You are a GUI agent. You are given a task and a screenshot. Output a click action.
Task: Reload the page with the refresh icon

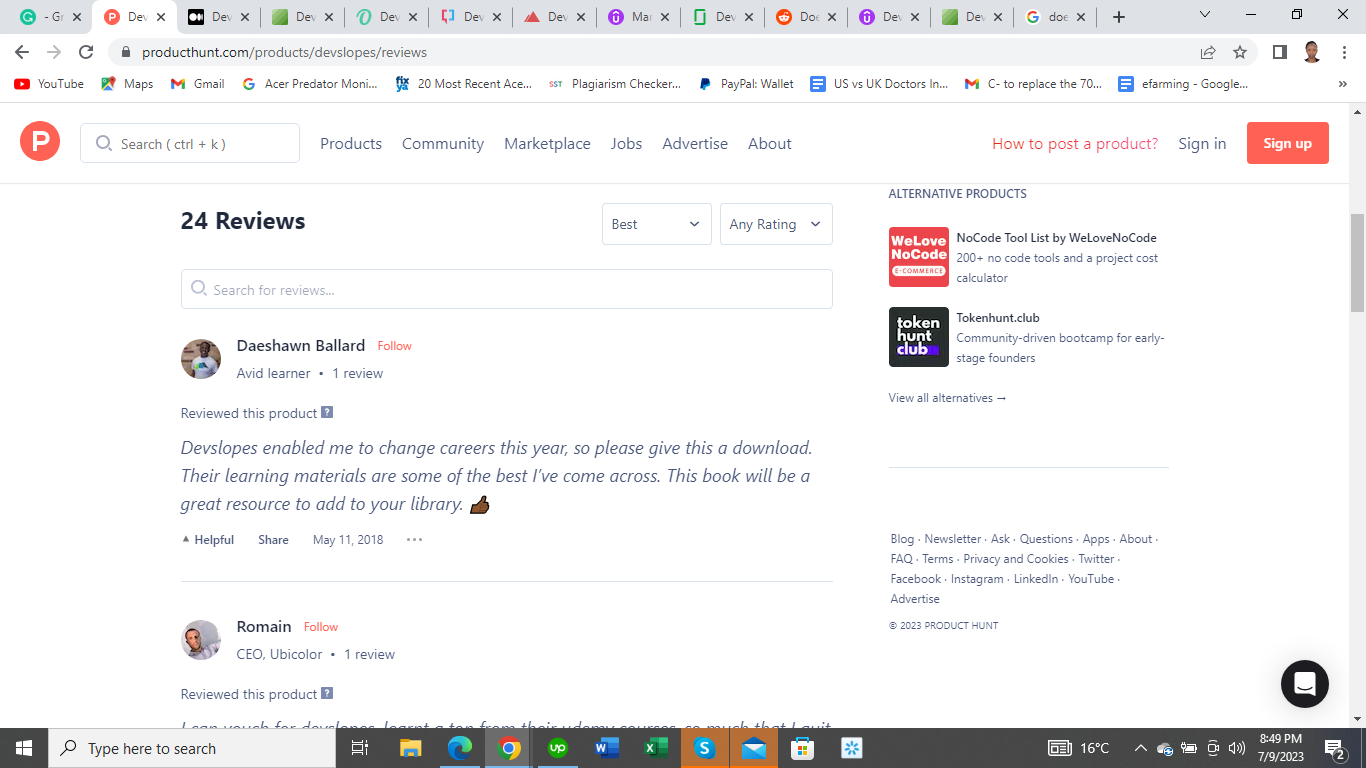point(86,52)
